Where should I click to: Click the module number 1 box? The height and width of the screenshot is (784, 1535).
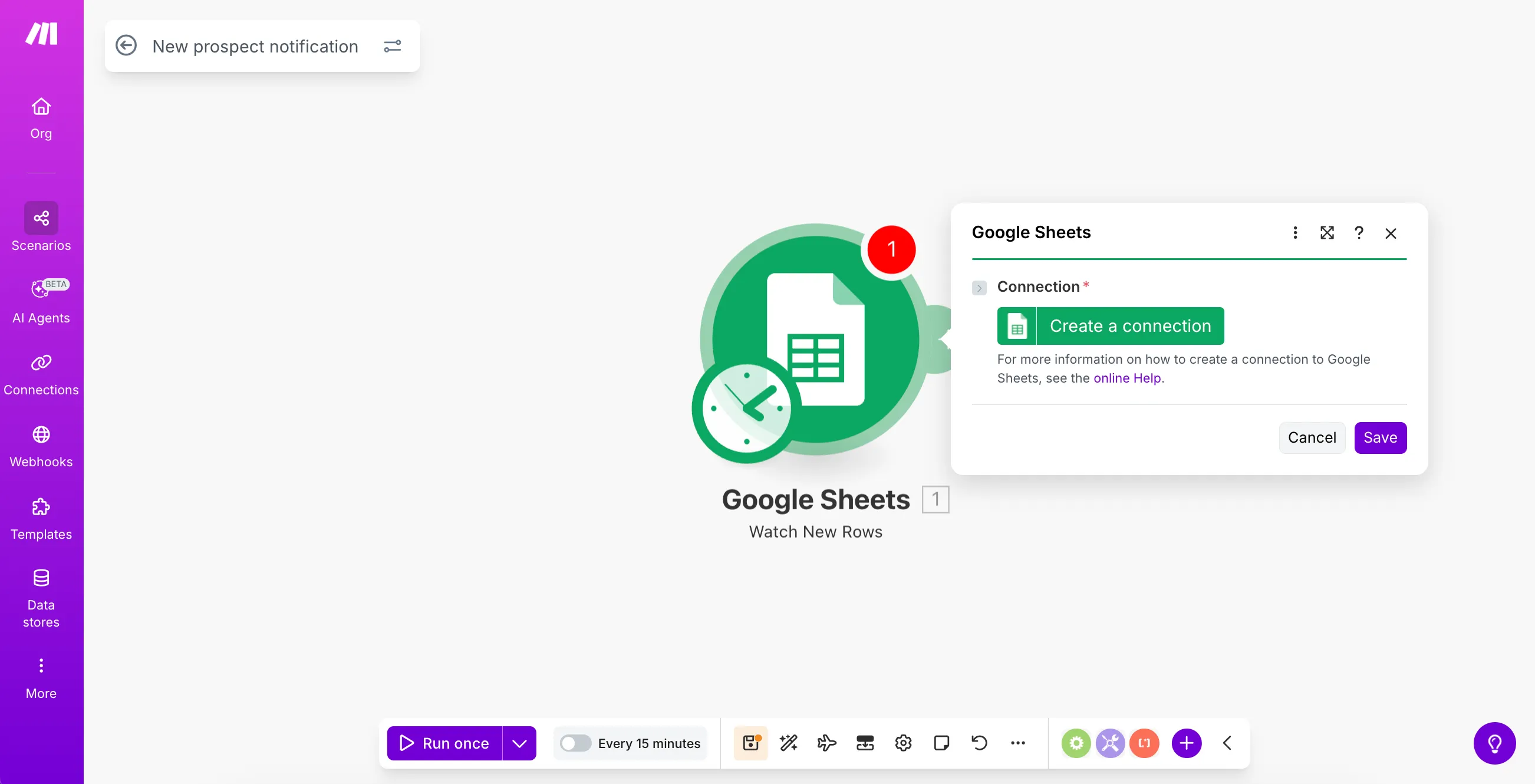936,499
